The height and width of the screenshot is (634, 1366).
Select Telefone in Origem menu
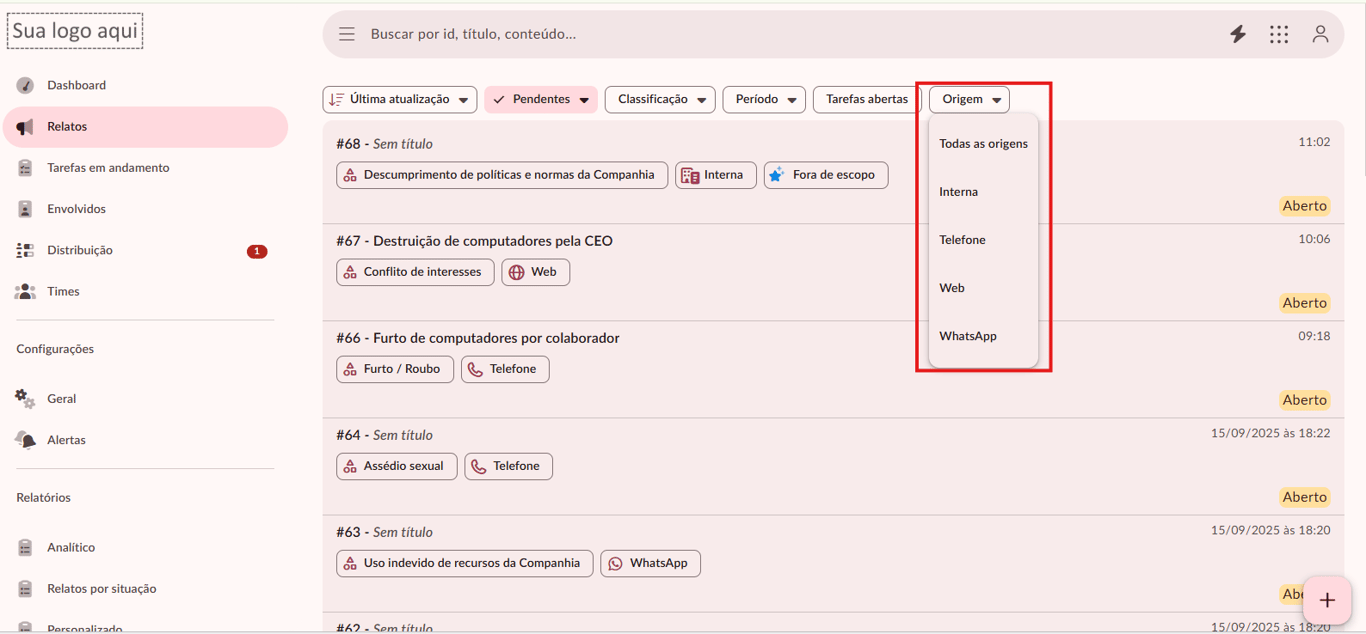point(984,240)
